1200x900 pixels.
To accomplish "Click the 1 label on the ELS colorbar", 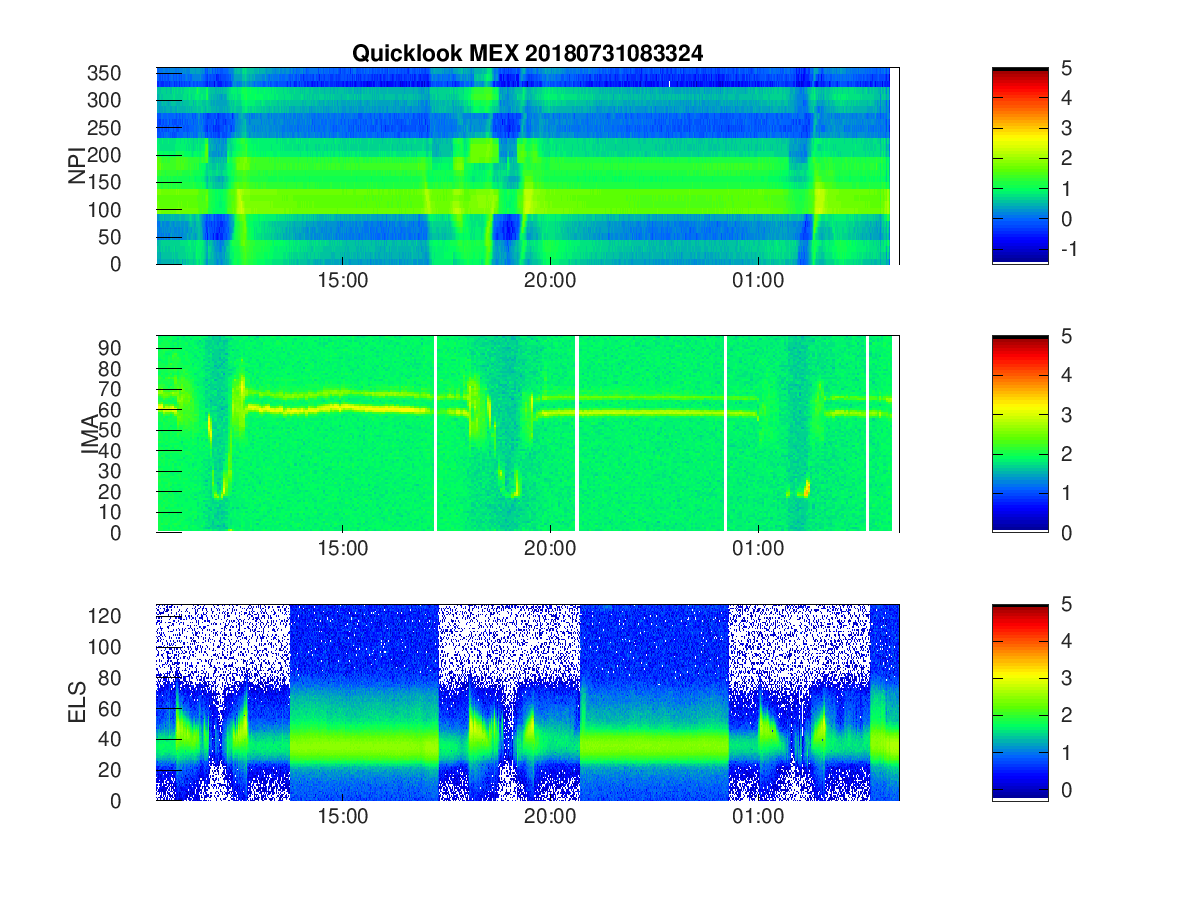I will pos(1066,752).
